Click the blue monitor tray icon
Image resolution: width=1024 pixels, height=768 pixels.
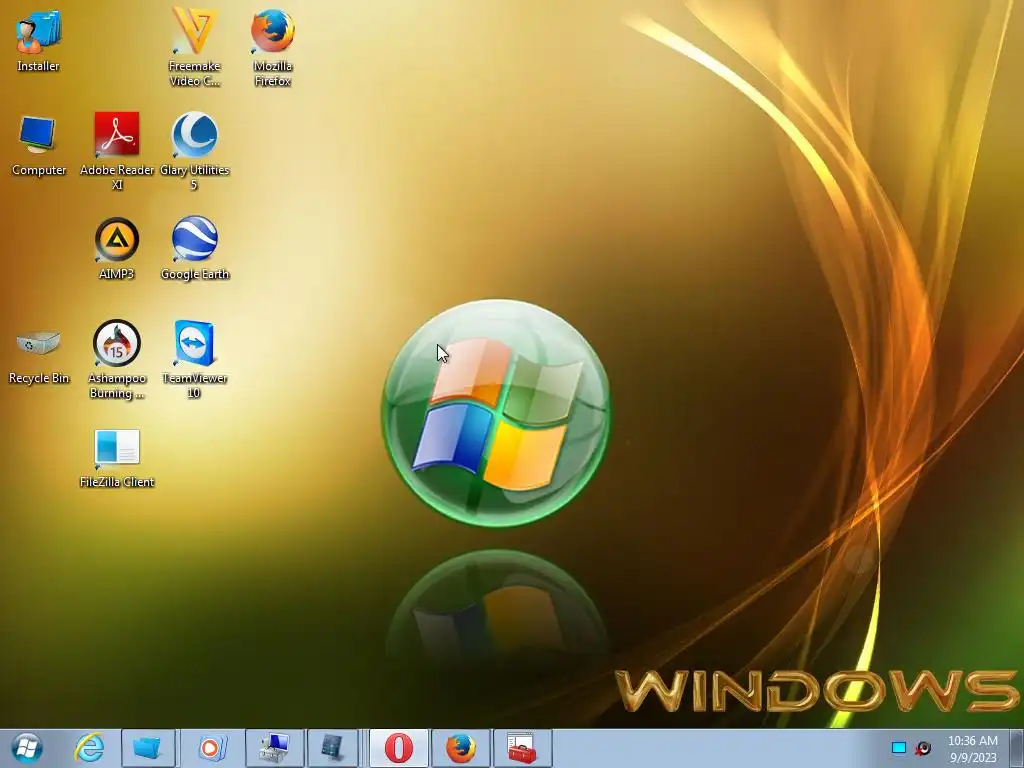click(899, 748)
